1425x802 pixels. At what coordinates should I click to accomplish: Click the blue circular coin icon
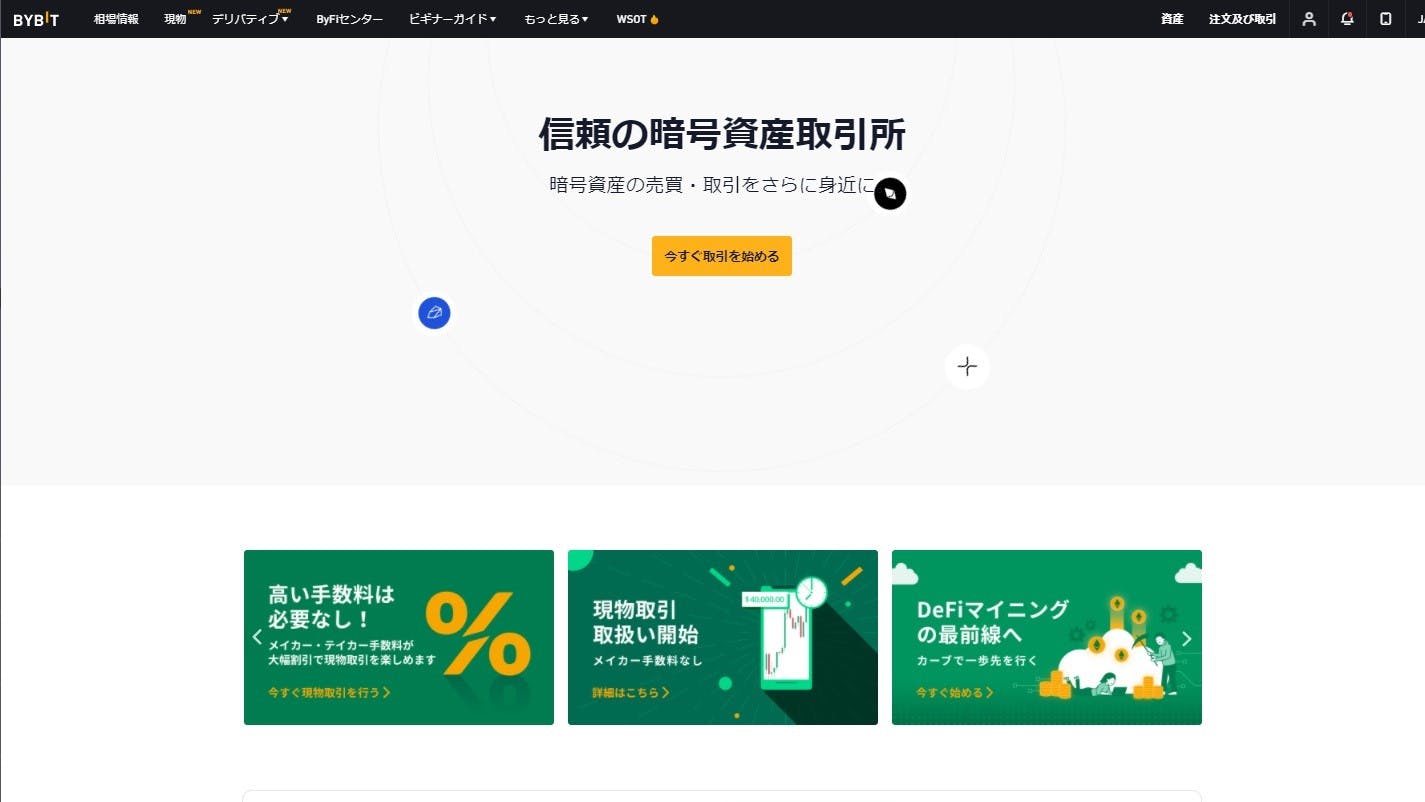(434, 313)
